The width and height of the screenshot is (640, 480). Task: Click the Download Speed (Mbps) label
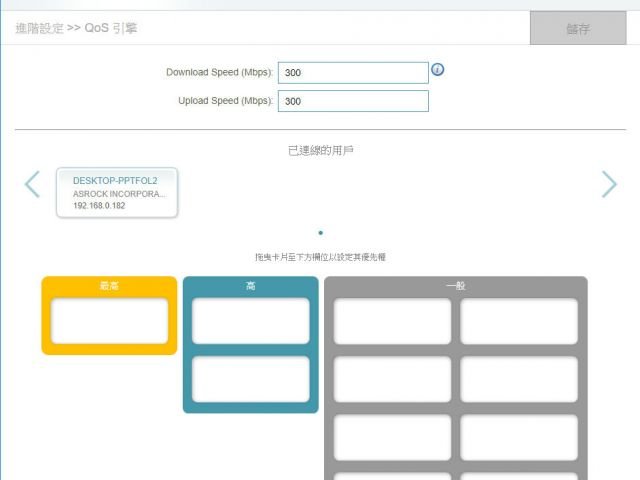click(219, 72)
